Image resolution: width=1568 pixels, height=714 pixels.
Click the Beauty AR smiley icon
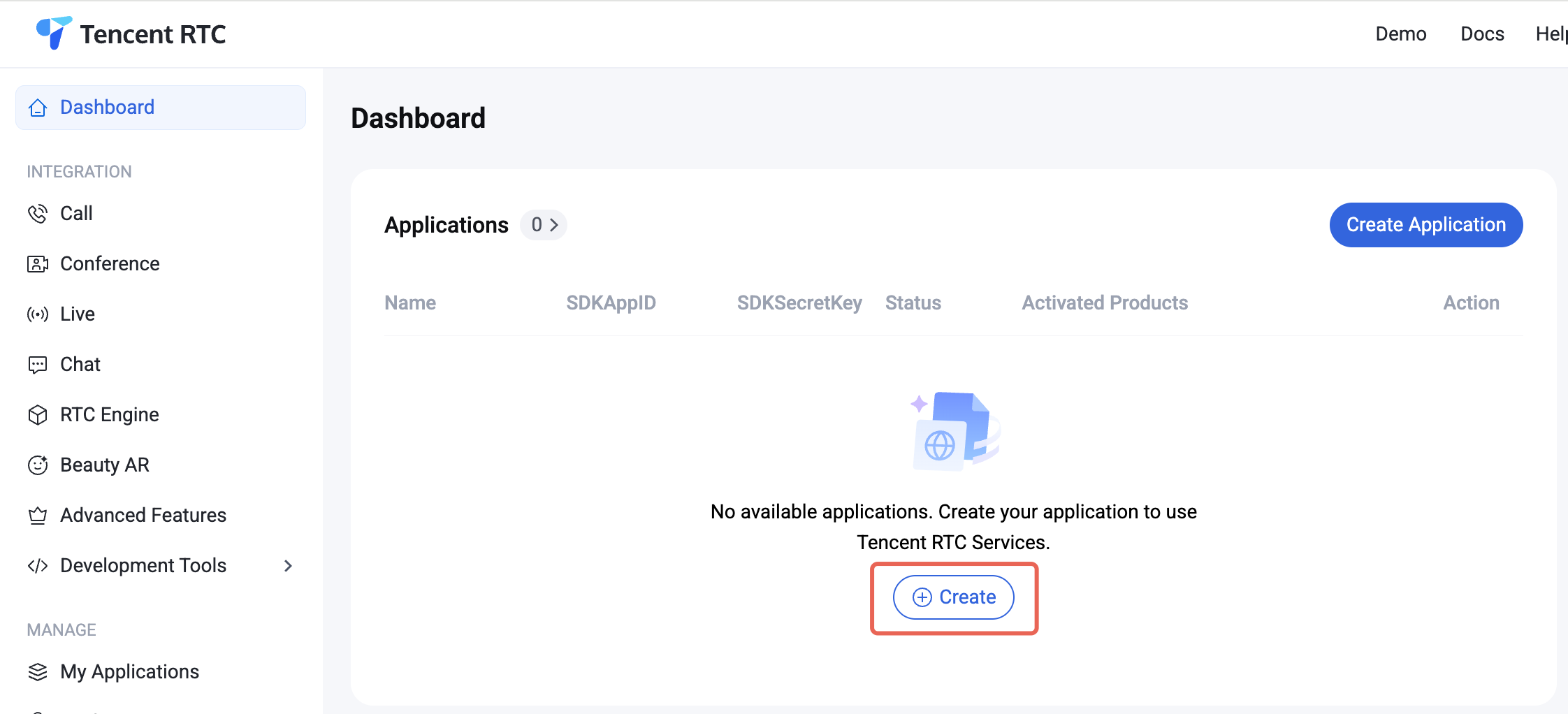(38, 465)
